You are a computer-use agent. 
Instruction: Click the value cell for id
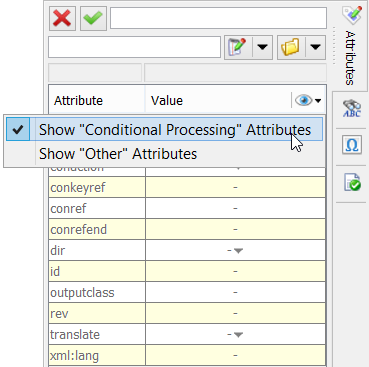click(x=235, y=271)
